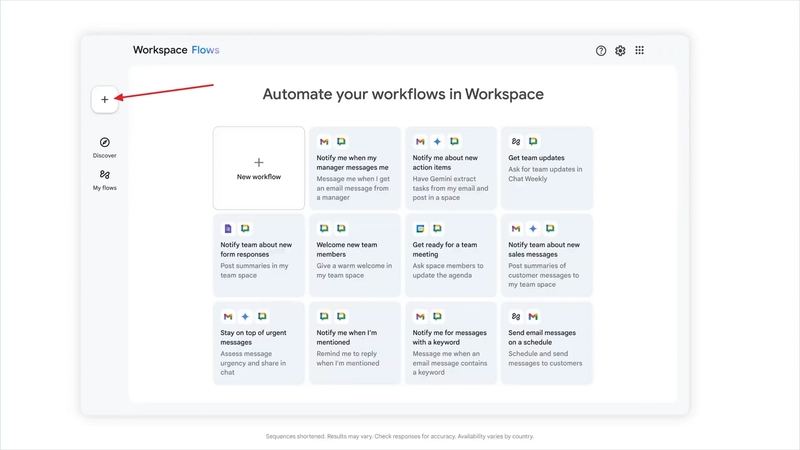Image resolution: width=800 pixels, height=450 pixels.
Task: Select 'Notify team about new form responses' title
Action: [x=256, y=249]
